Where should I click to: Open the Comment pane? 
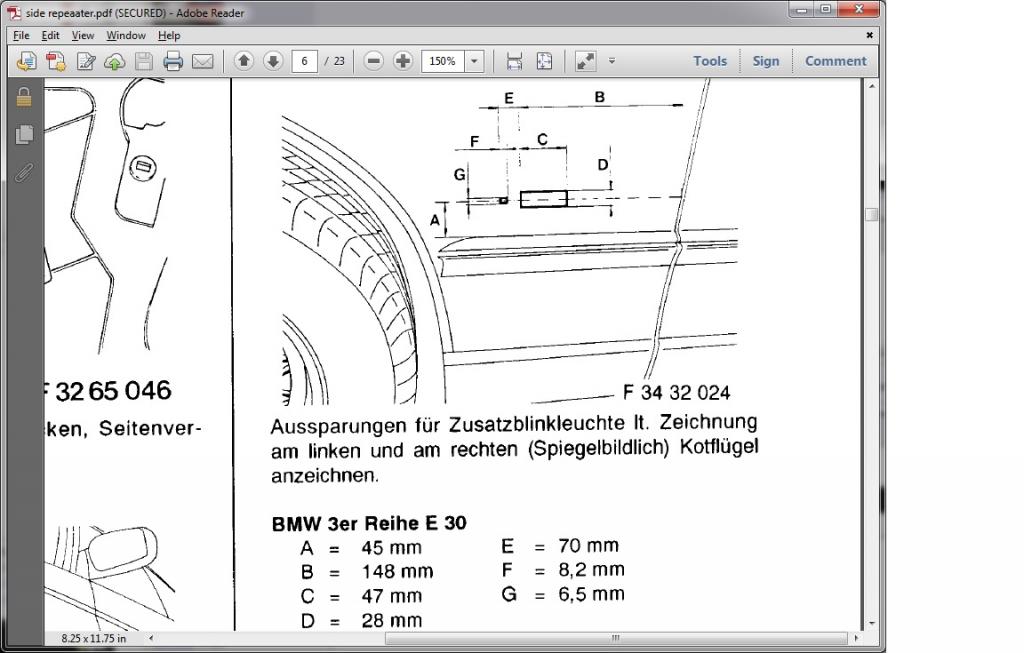tap(835, 61)
